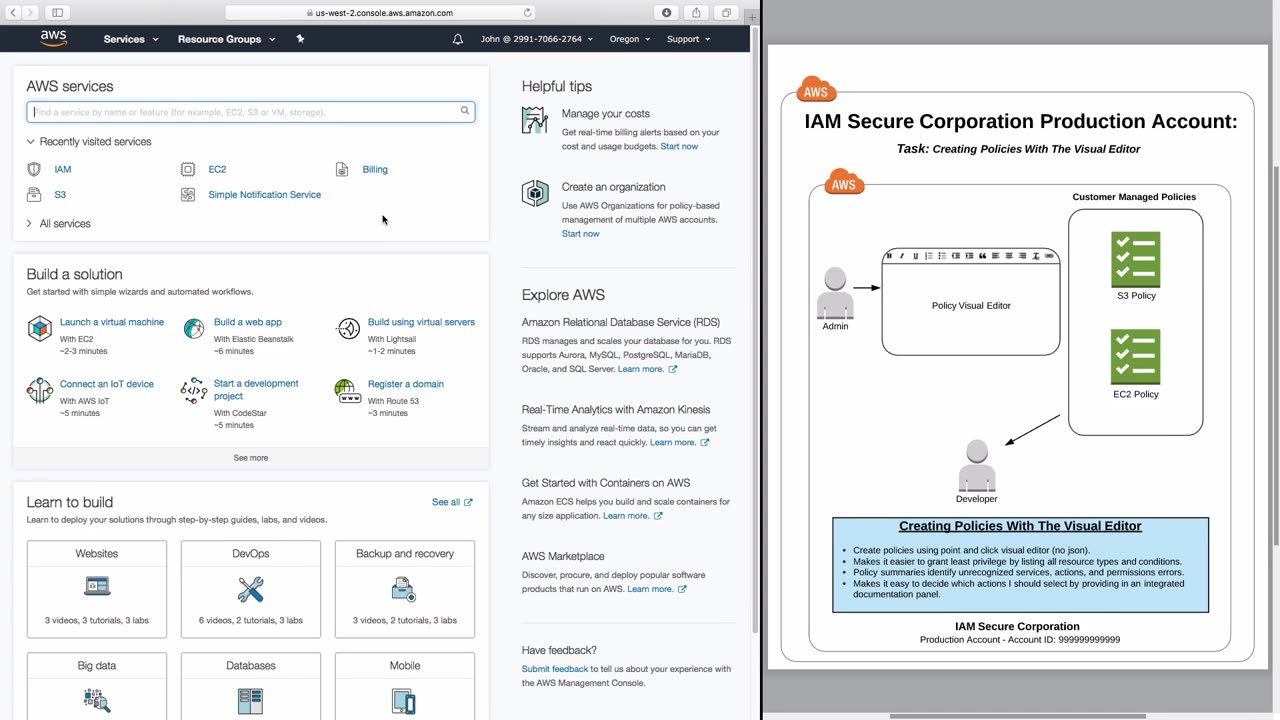Click the Submit feedback link
The width and height of the screenshot is (1280, 720).
pos(555,669)
